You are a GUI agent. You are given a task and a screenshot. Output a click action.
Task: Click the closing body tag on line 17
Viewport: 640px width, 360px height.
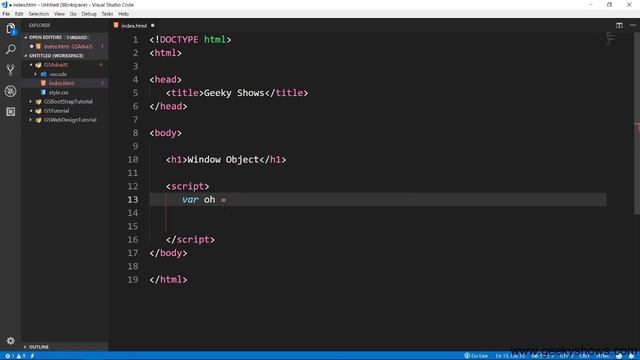coord(168,253)
